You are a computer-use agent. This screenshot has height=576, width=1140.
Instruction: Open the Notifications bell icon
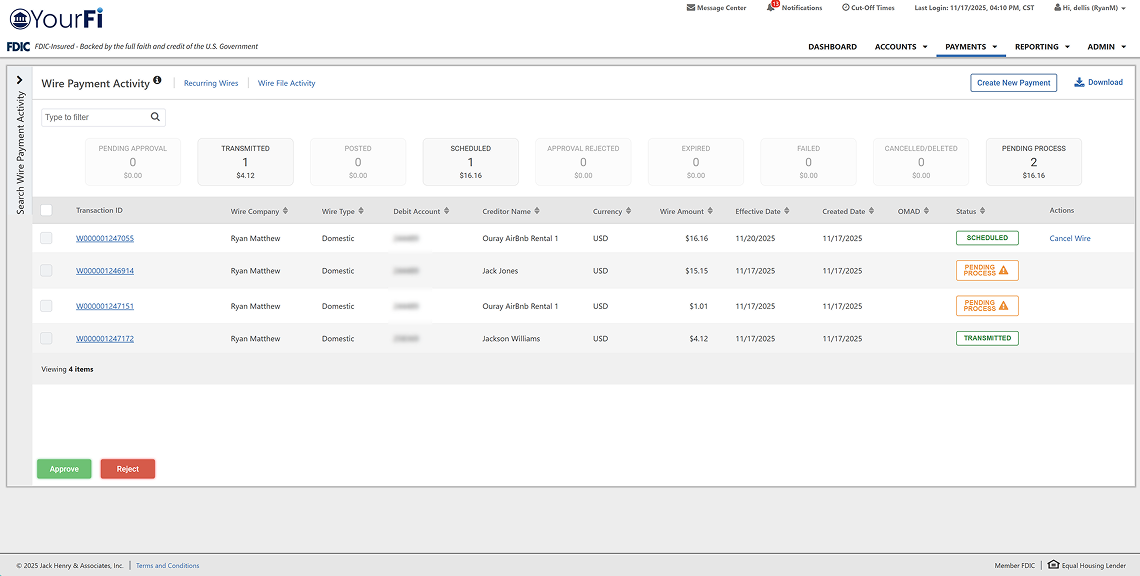(x=771, y=8)
